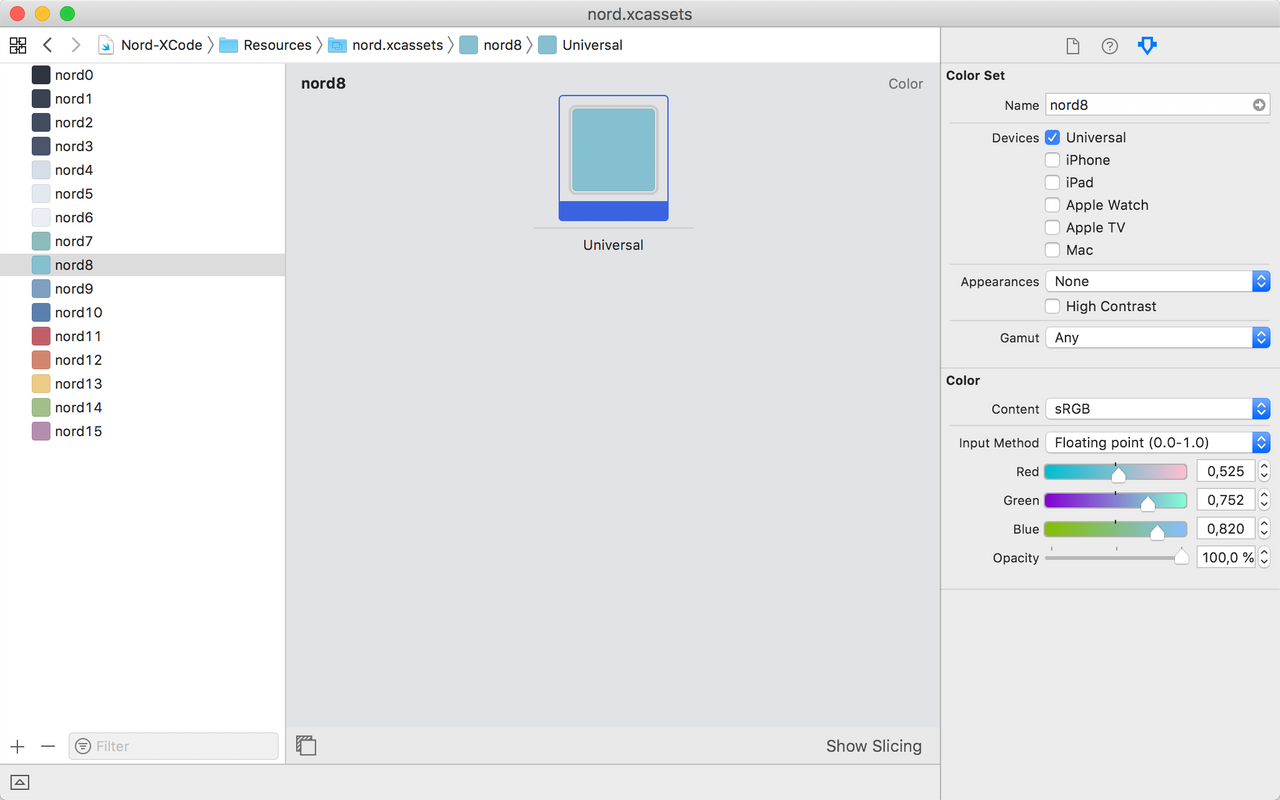Enable the iPhone device checkbox

pyautogui.click(x=1052, y=160)
